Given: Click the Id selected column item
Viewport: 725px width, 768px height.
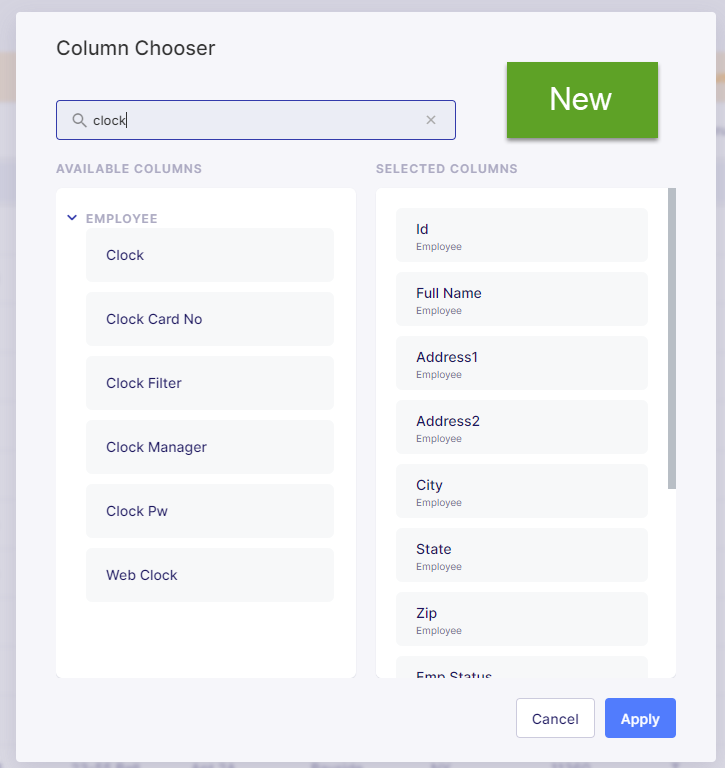Looking at the screenshot, I should [522, 235].
